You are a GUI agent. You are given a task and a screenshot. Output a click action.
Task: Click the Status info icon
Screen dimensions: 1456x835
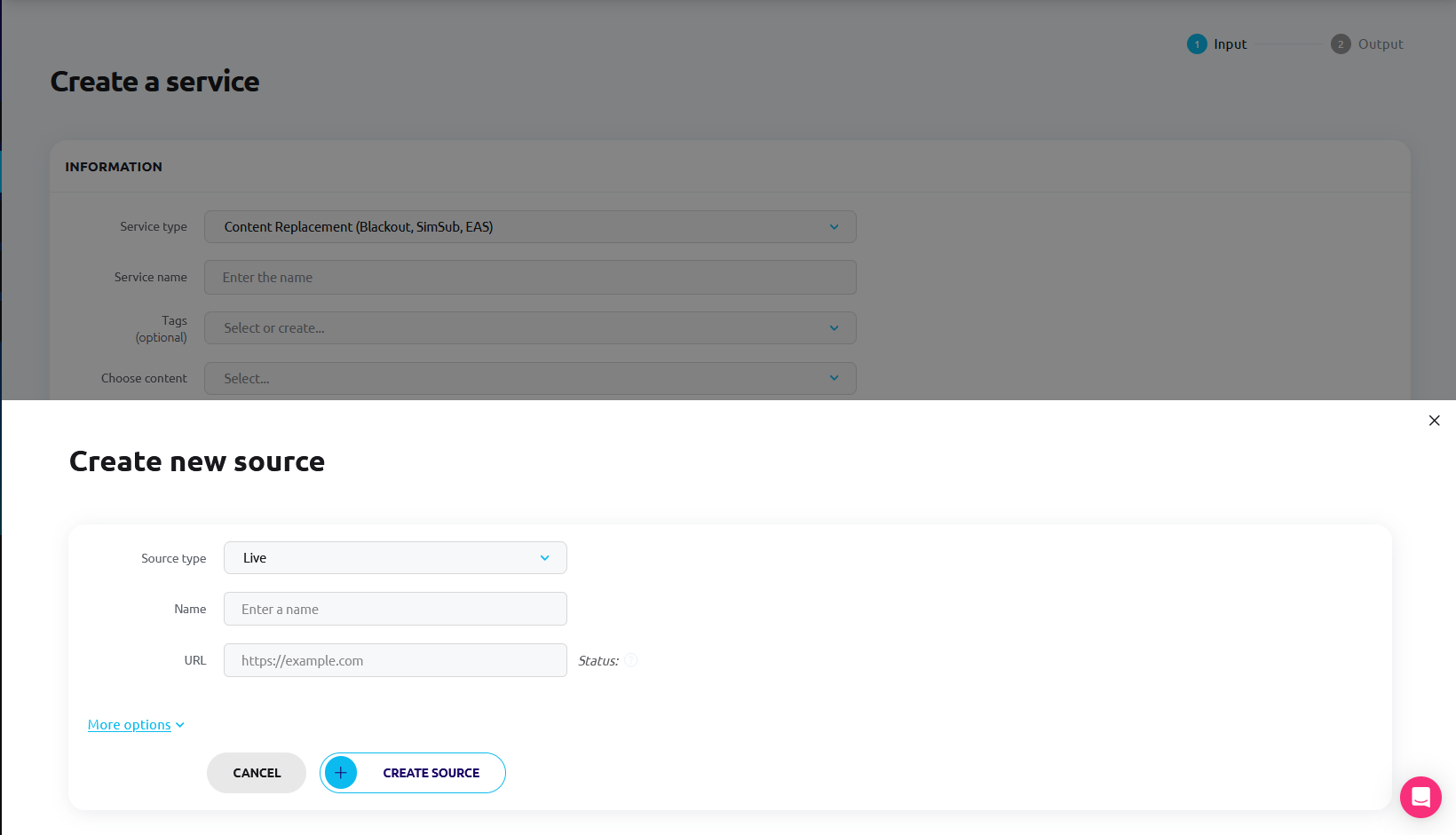coord(631,660)
